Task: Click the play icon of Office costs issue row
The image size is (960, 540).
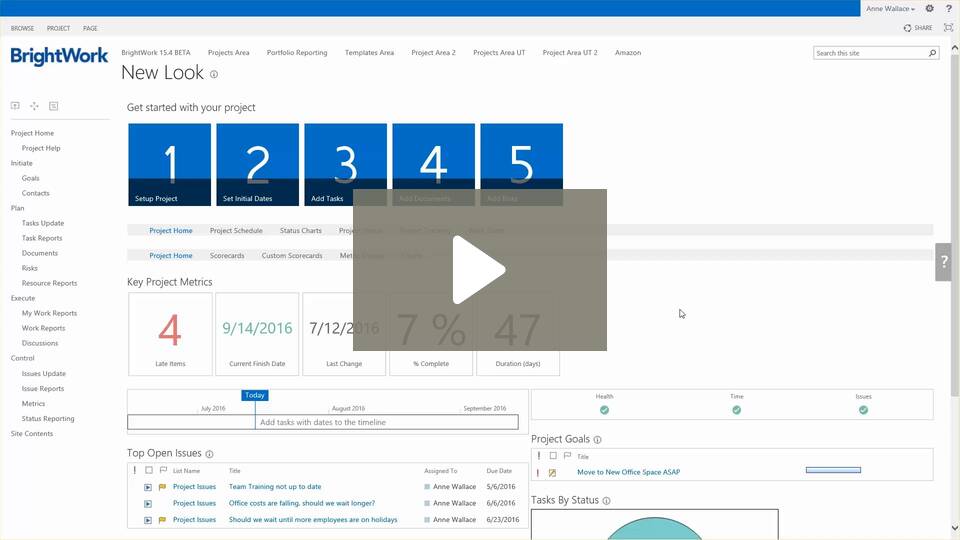Action: [x=148, y=504]
